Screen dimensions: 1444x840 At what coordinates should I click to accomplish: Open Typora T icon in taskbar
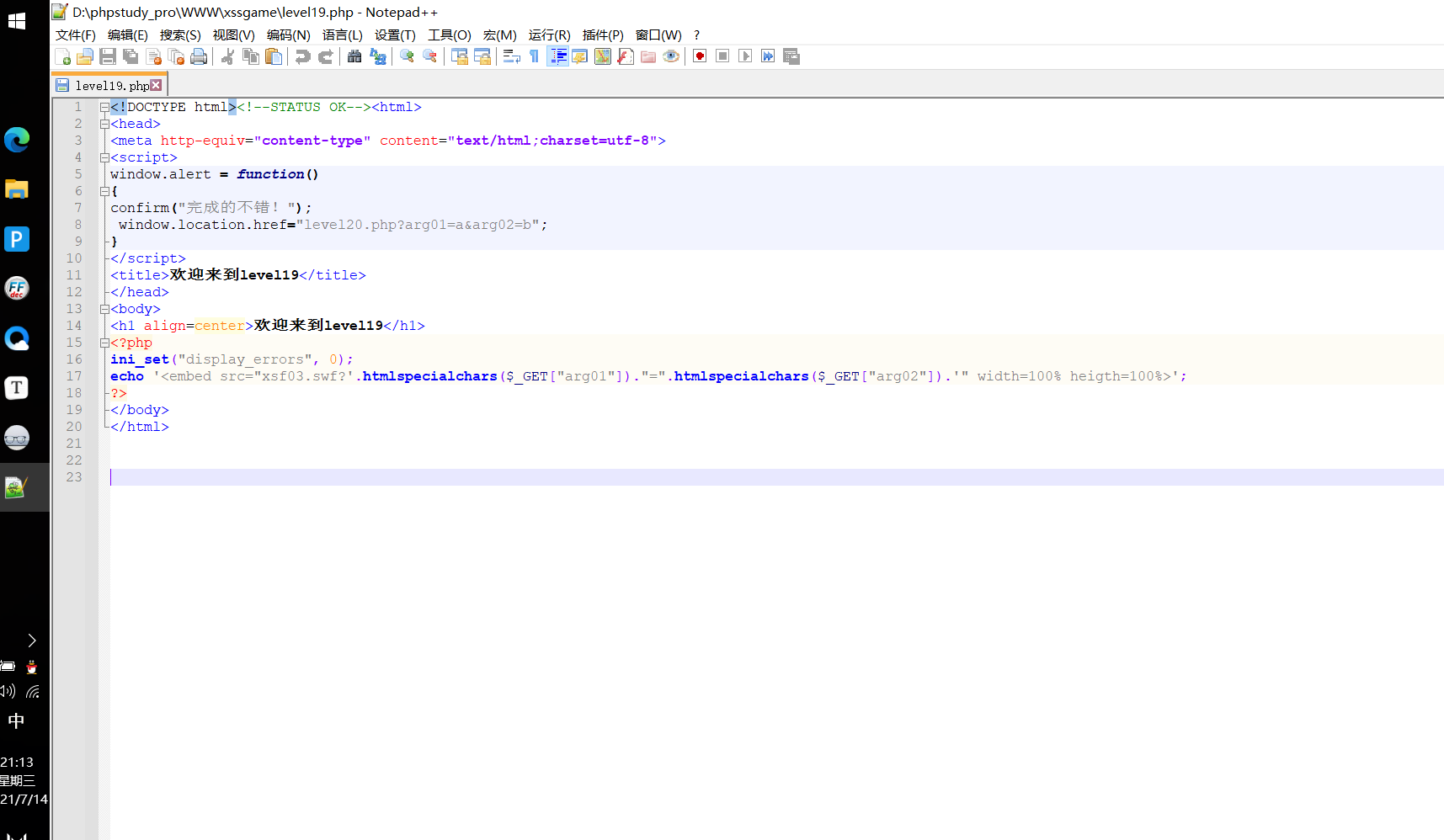17,388
